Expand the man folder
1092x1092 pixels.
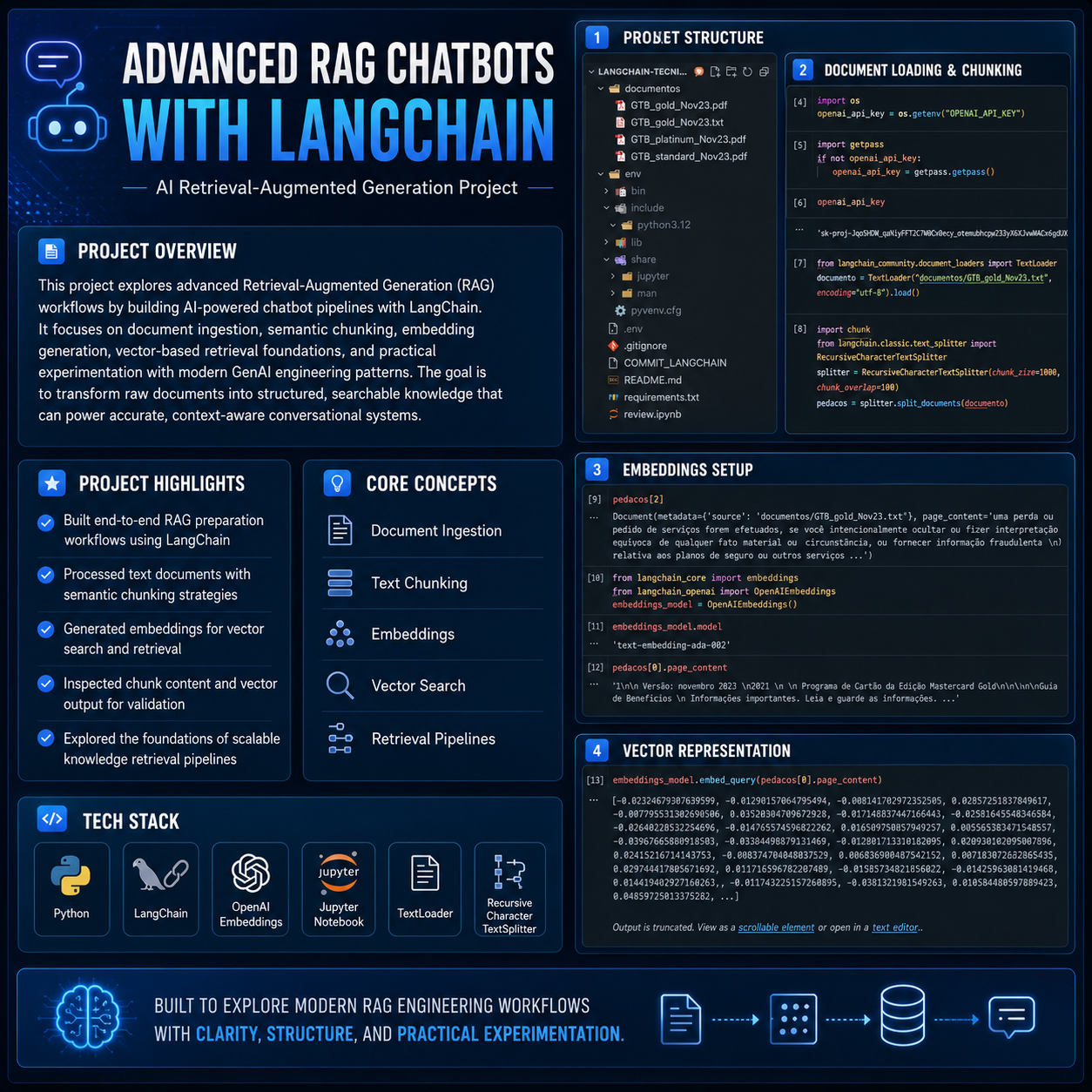point(613,293)
